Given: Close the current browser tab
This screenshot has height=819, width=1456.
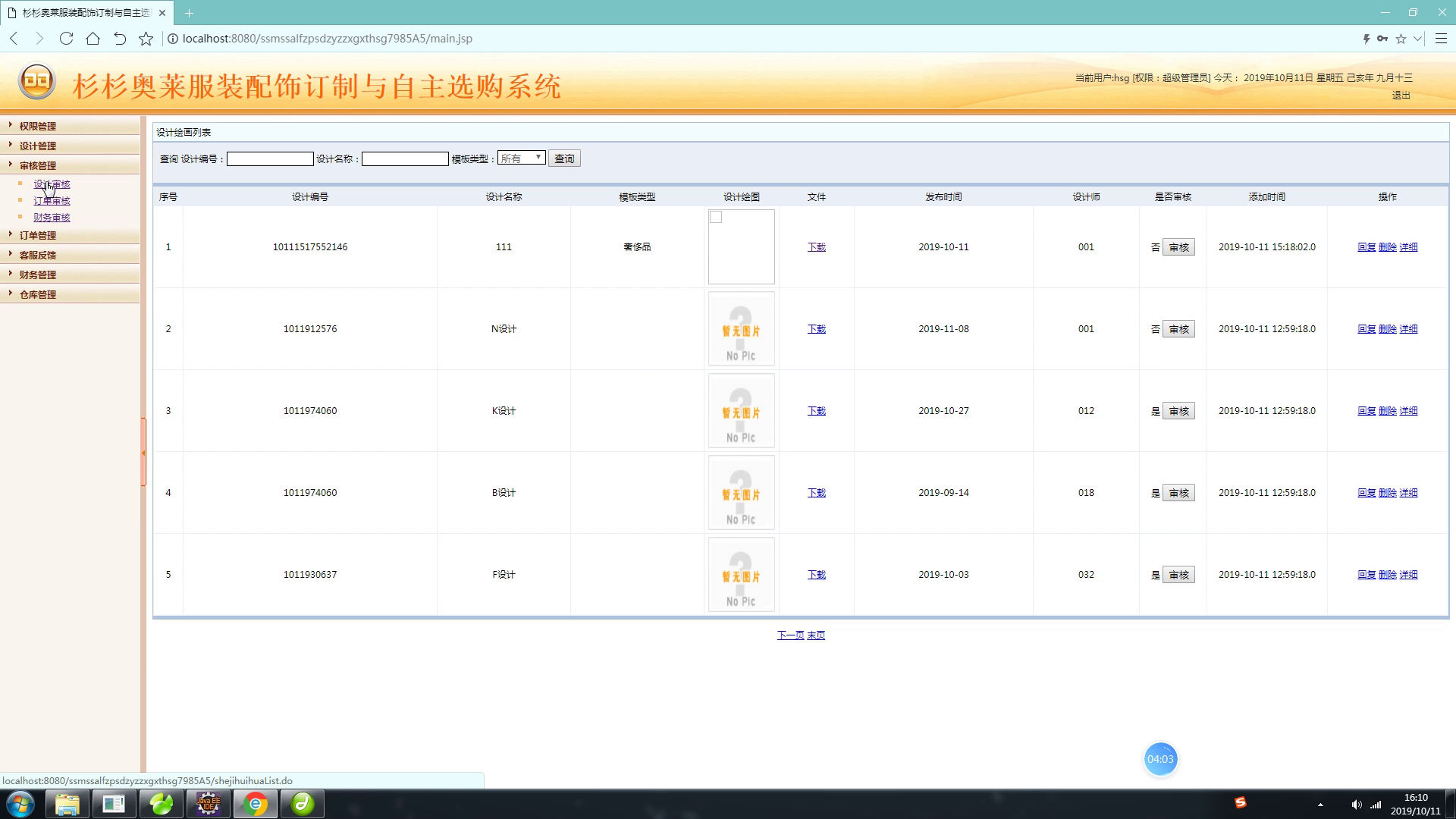Looking at the screenshot, I should click(162, 13).
